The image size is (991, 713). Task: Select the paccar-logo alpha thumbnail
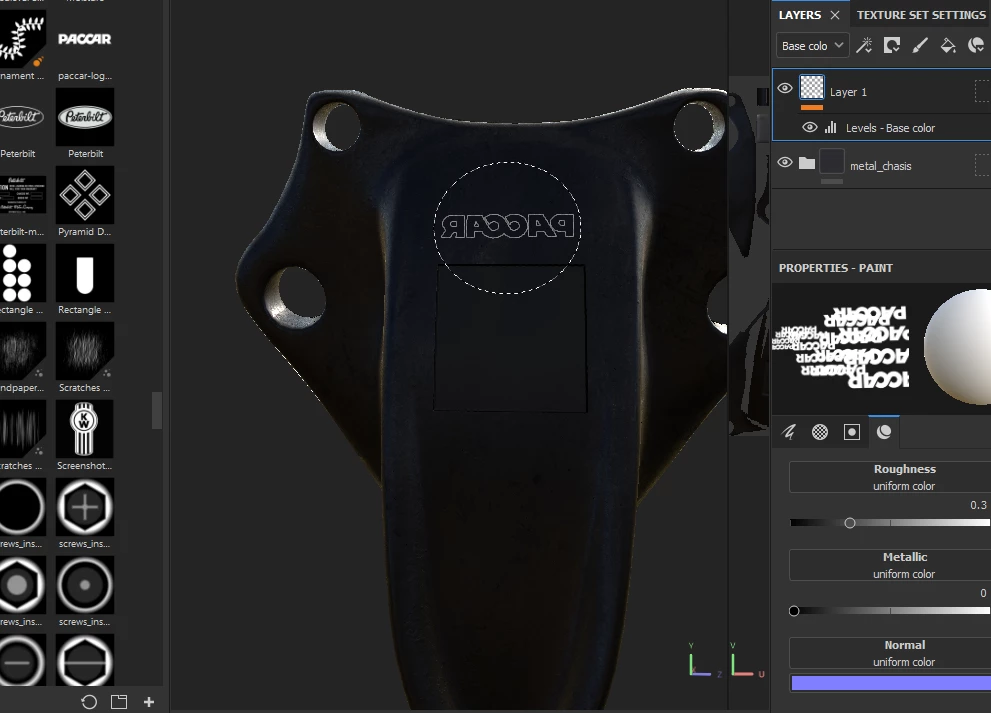click(x=85, y=39)
